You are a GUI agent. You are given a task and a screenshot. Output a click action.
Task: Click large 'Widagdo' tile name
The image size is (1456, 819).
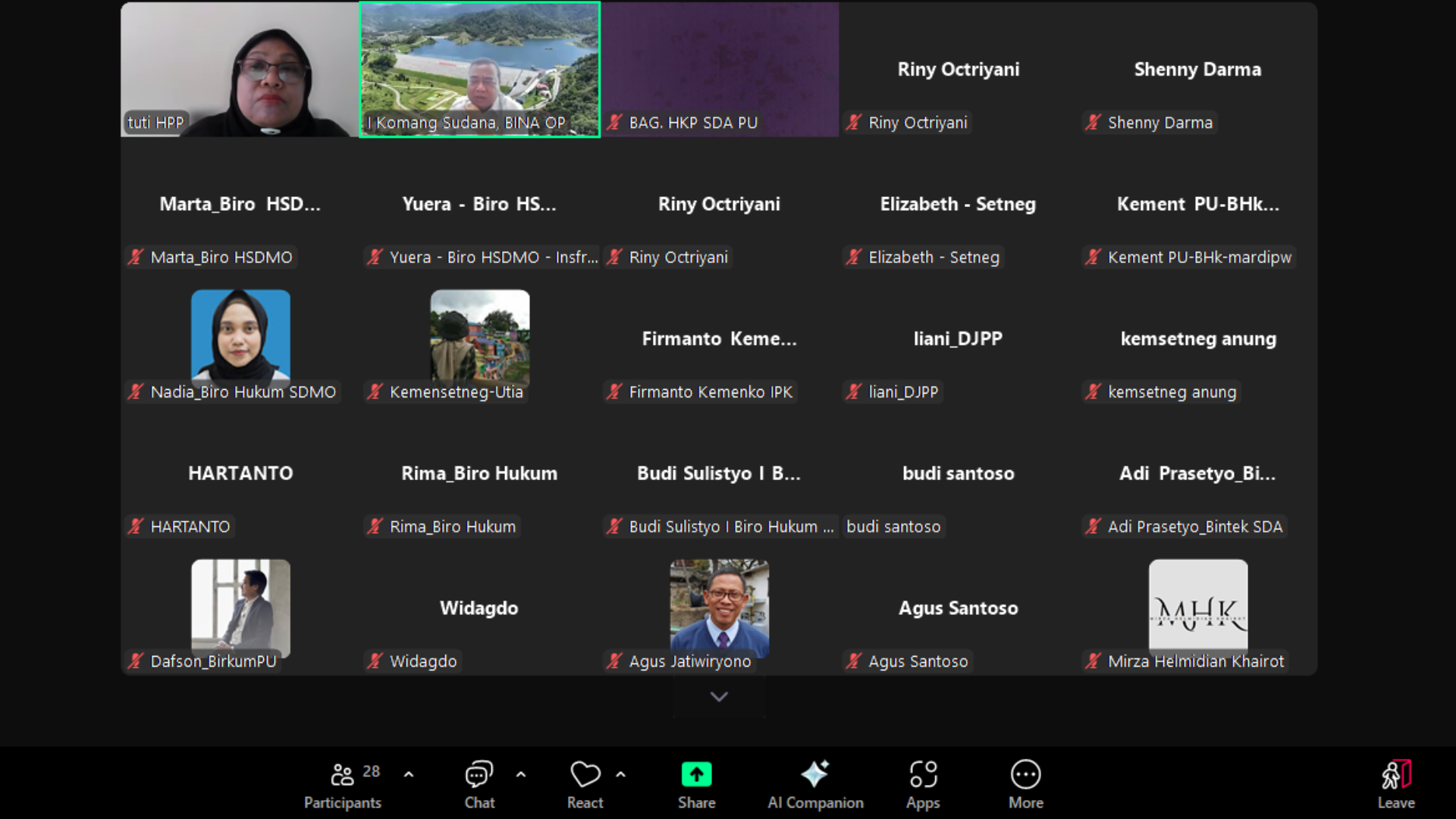pos(479,608)
